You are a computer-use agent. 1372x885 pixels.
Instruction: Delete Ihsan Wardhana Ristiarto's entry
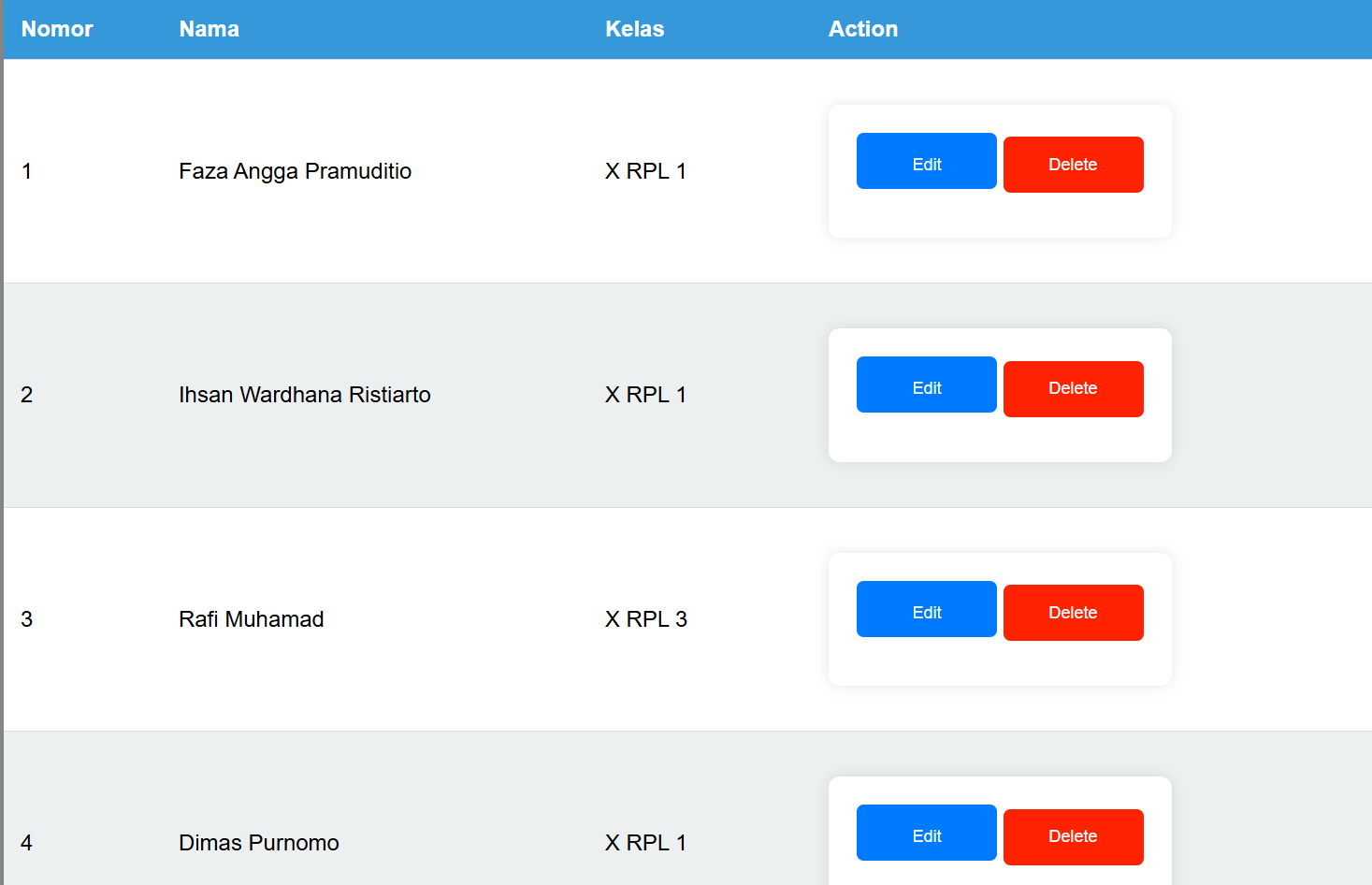click(1073, 388)
